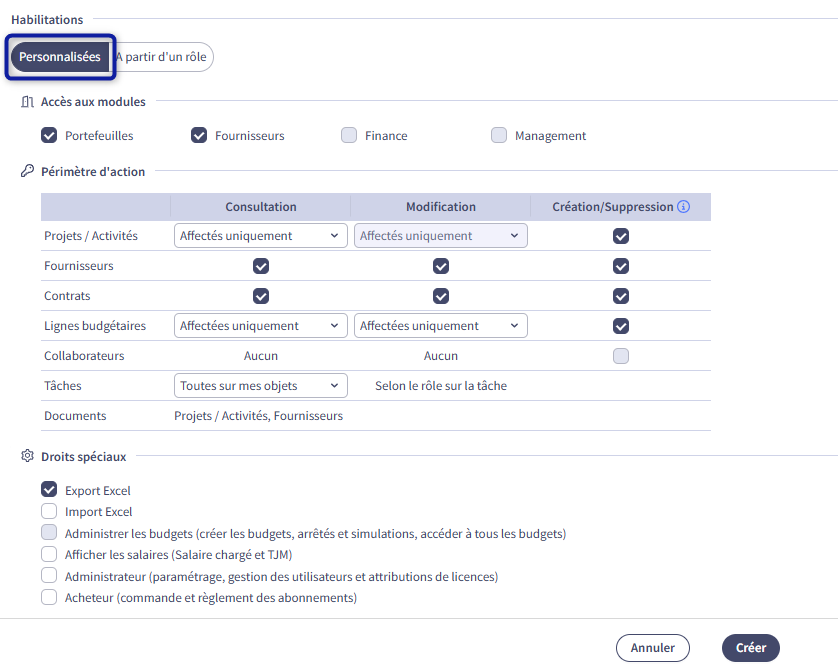Check the Administrateur rights option
Screen dimensions: 838x671
(49, 575)
